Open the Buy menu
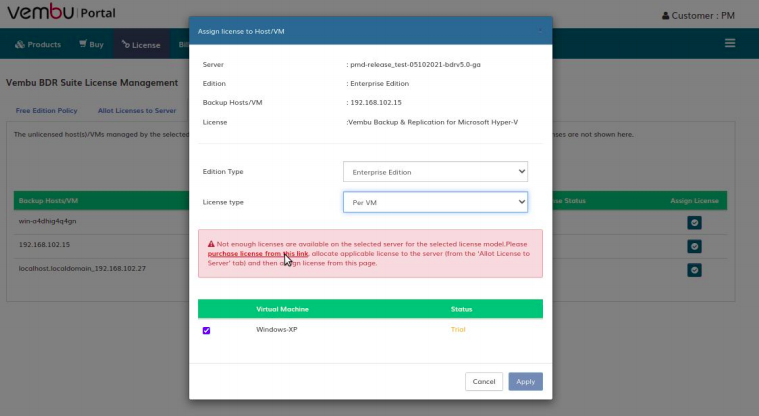759x416 pixels. pos(91,45)
